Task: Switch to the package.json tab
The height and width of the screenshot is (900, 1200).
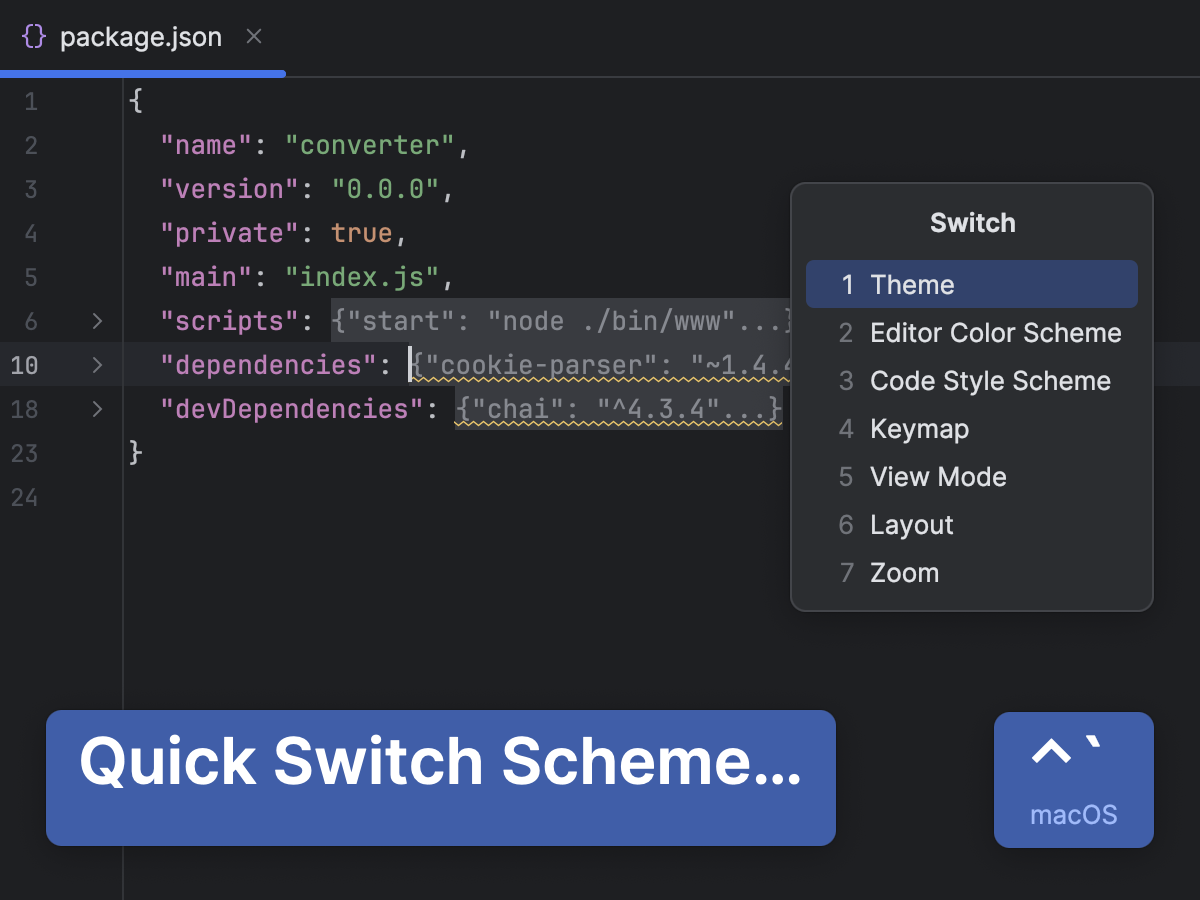Action: (x=141, y=36)
